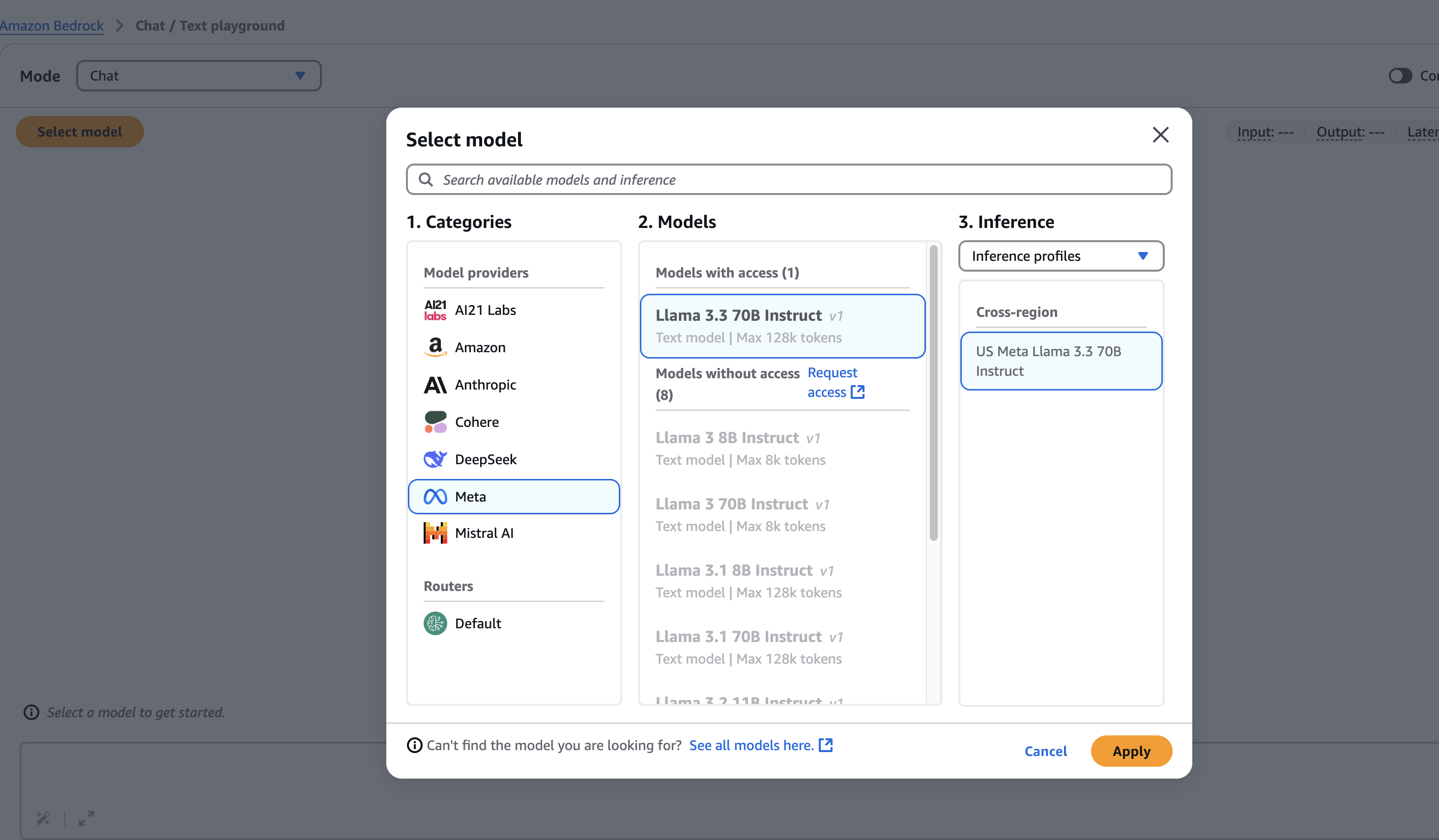Select the Default router brain icon
The image size is (1439, 840).
tap(434, 623)
